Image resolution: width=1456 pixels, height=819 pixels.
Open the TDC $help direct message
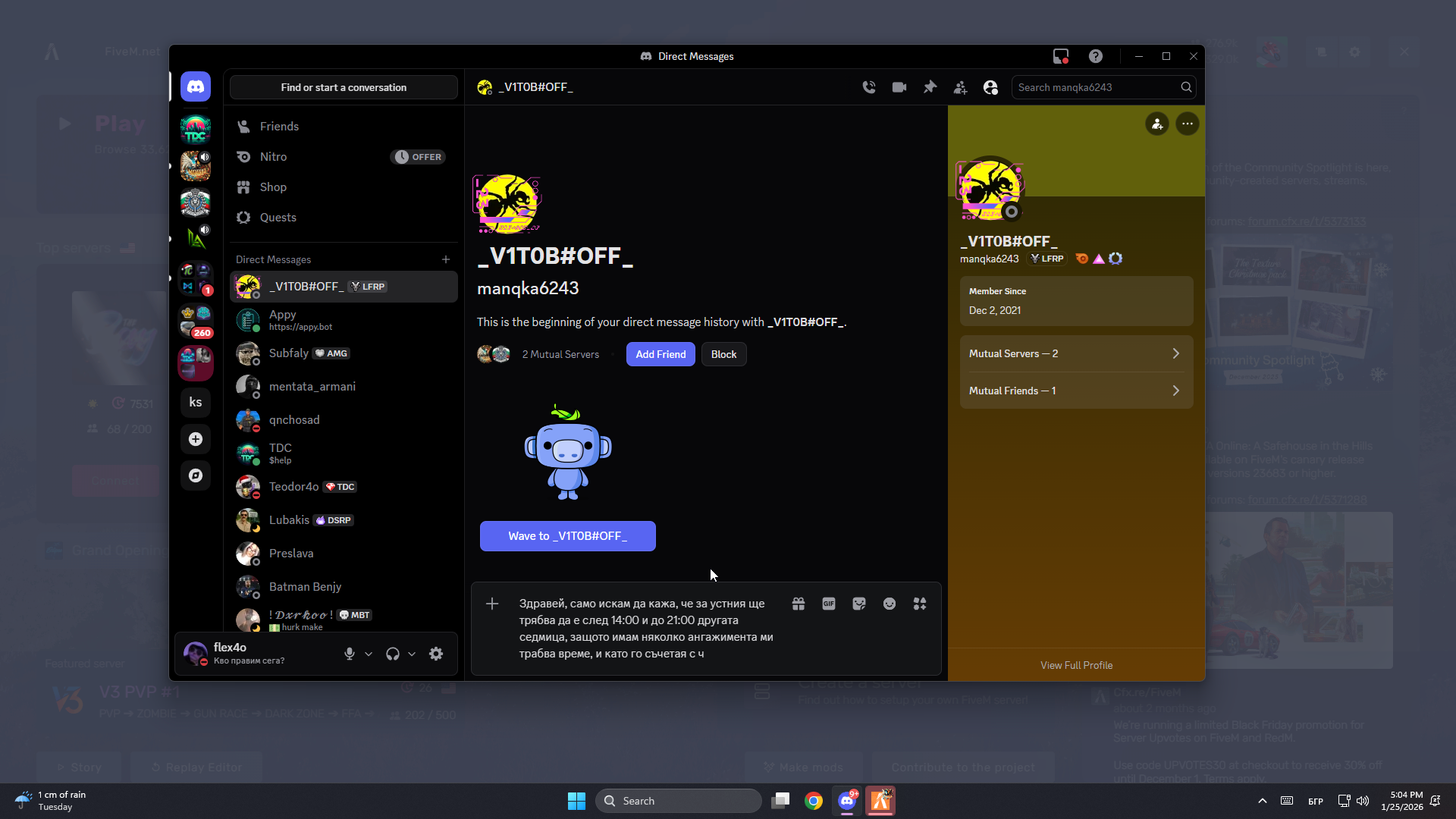tap(344, 453)
